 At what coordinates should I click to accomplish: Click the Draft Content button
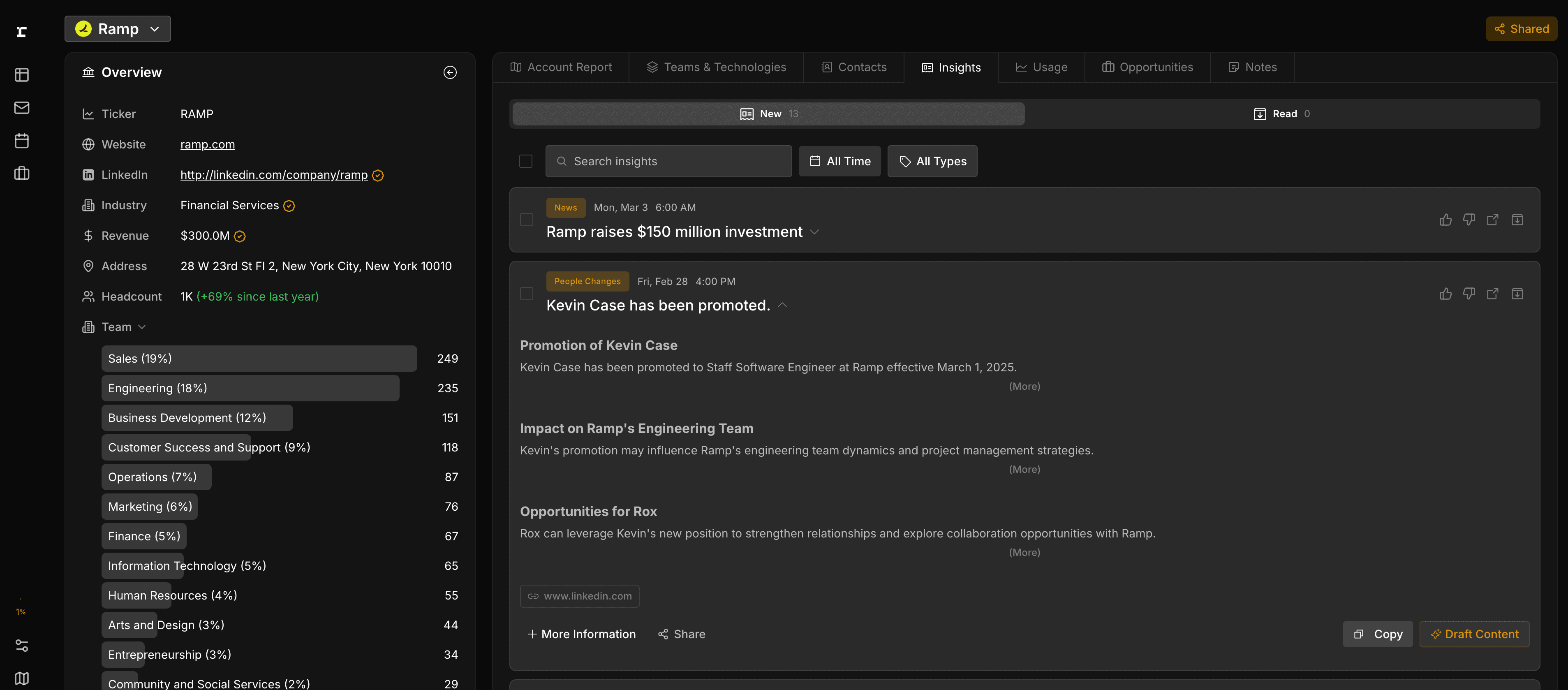(x=1474, y=634)
